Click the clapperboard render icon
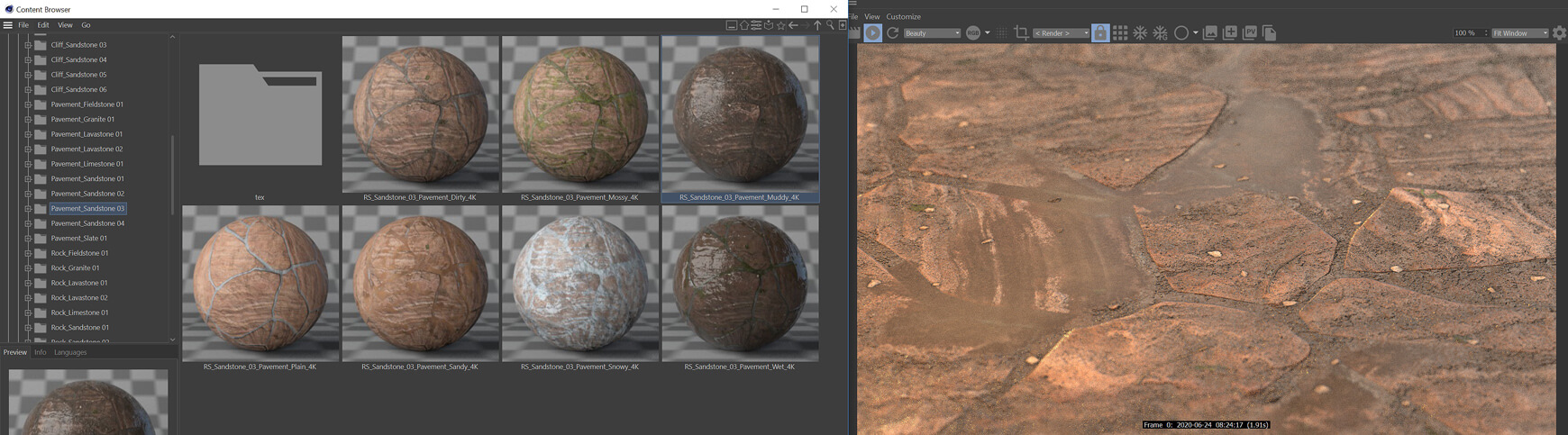Image resolution: width=1568 pixels, height=435 pixels. tap(854, 33)
